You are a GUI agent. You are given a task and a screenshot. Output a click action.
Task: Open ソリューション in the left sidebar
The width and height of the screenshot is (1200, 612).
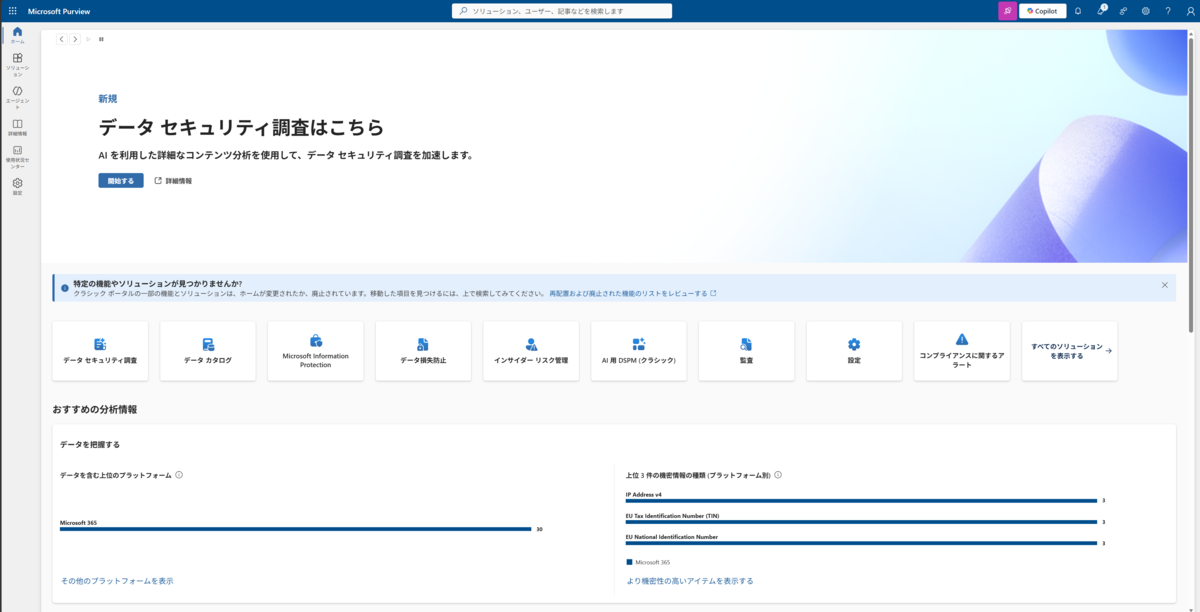(17, 65)
